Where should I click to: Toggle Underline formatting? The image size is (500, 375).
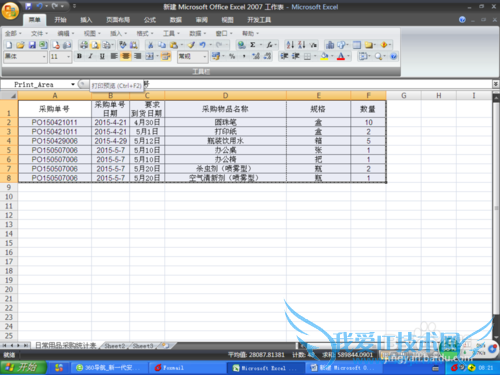click(102, 56)
